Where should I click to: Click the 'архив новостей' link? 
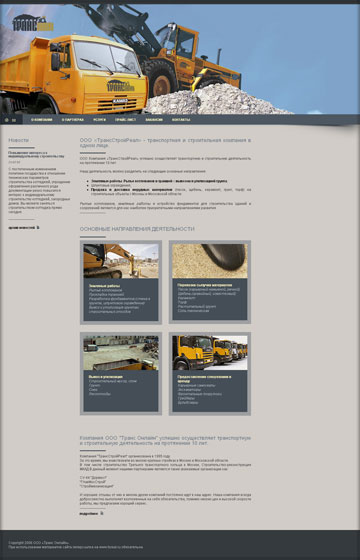(x=22, y=228)
